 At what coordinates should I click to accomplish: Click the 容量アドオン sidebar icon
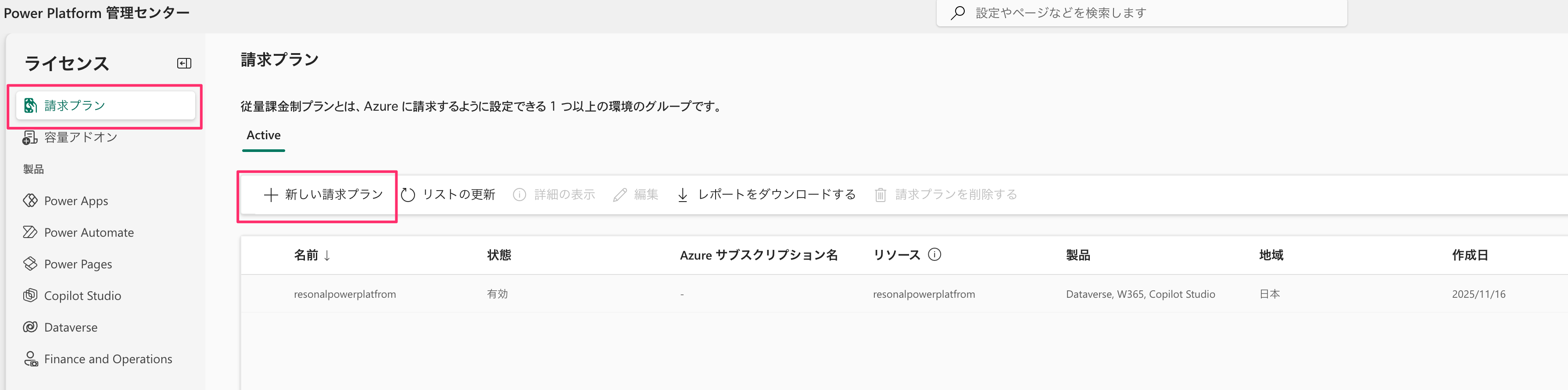tap(30, 138)
